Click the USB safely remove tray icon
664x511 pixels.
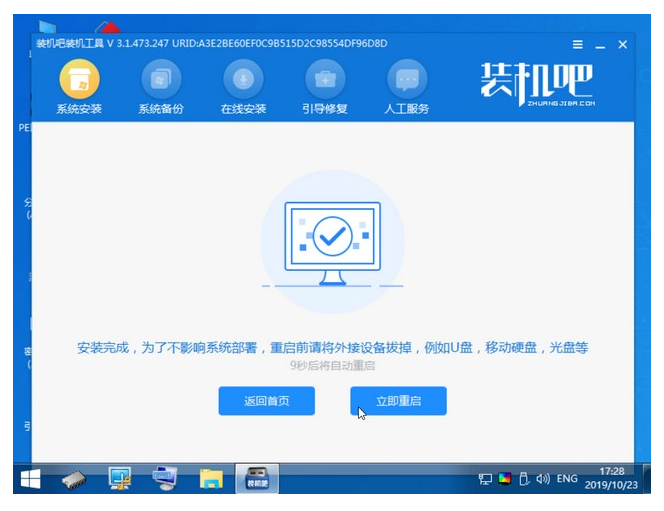click(524, 479)
